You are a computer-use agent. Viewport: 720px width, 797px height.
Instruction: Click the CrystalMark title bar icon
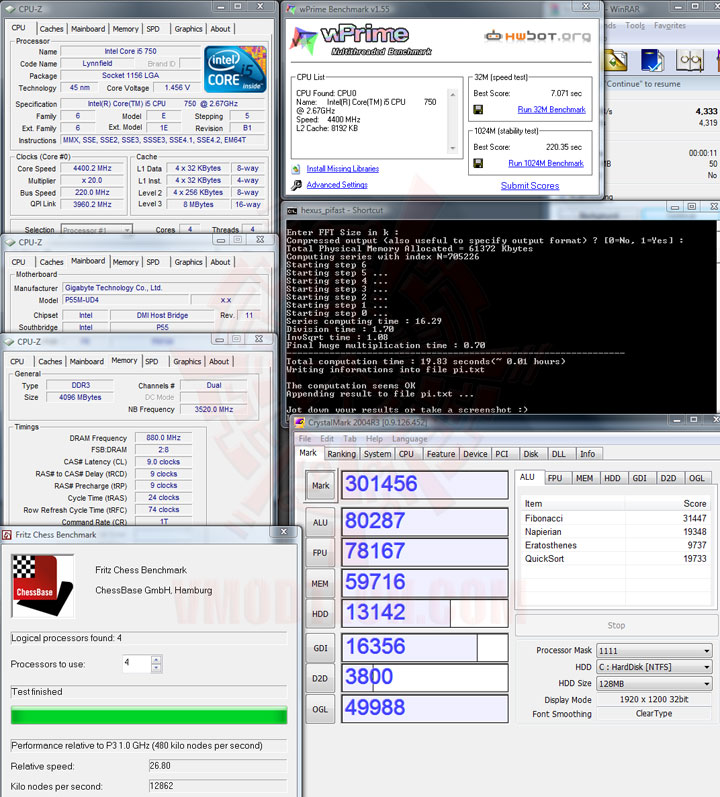point(299,422)
